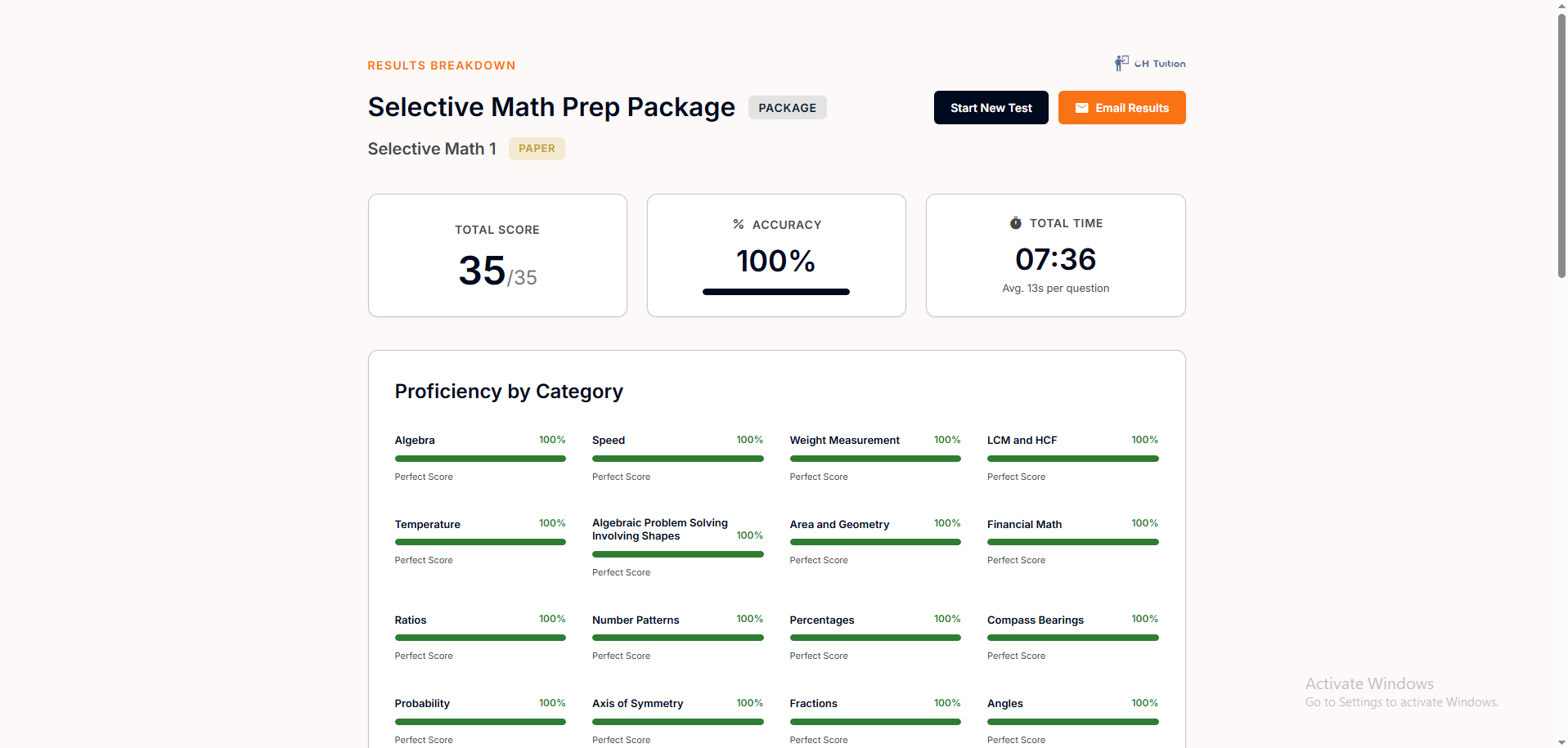Click the page vertical scrollbar thumb
1568x748 pixels.
(1561, 146)
